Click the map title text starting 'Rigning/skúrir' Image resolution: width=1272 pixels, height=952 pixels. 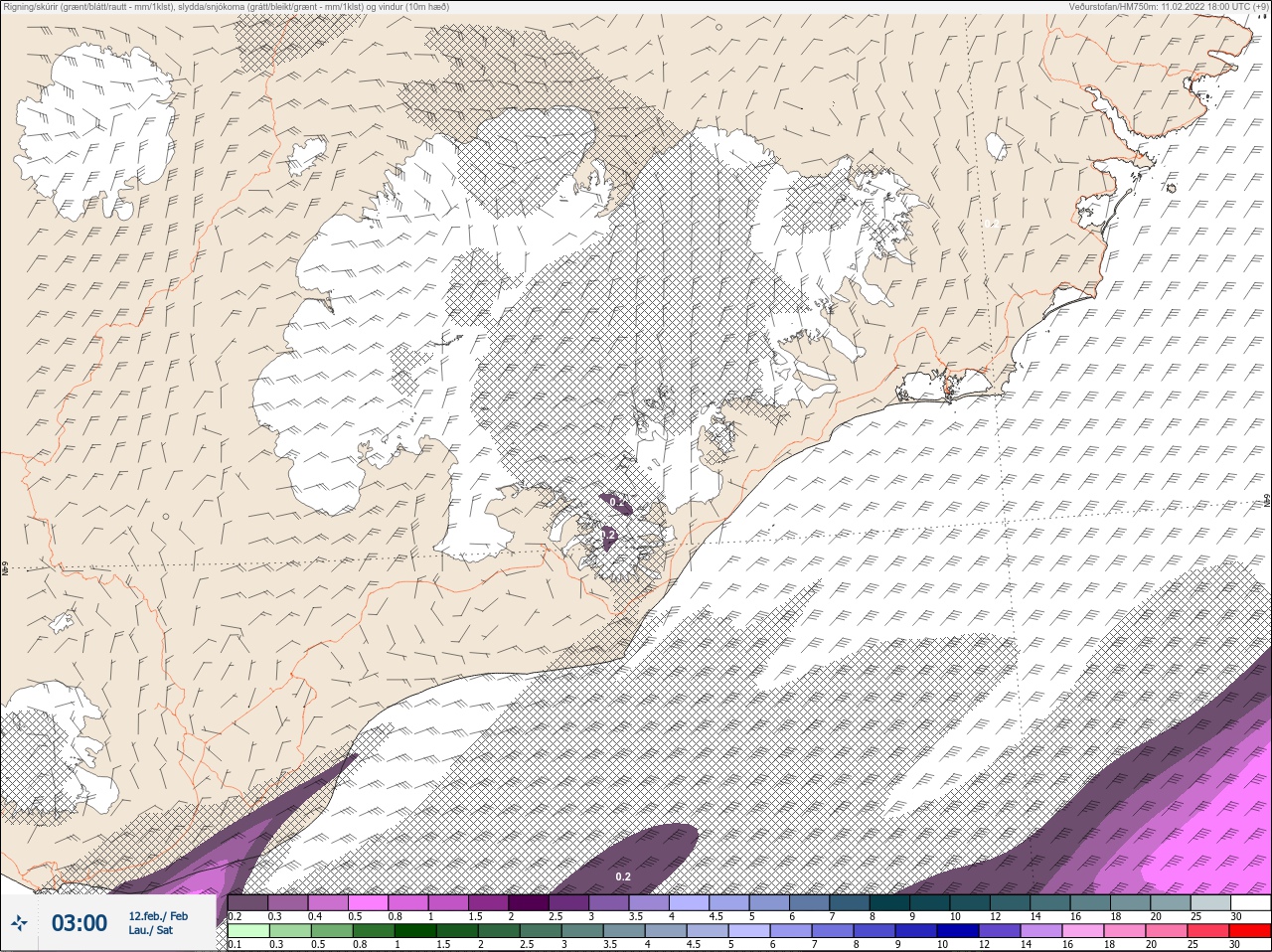click(228, 6)
